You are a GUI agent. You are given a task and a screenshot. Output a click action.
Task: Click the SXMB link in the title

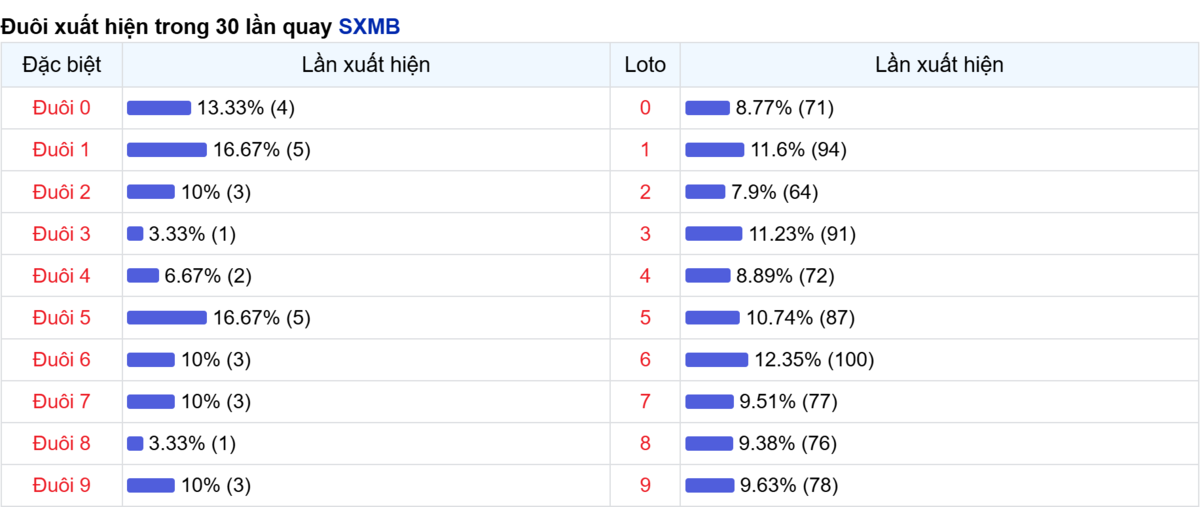coord(369,27)
